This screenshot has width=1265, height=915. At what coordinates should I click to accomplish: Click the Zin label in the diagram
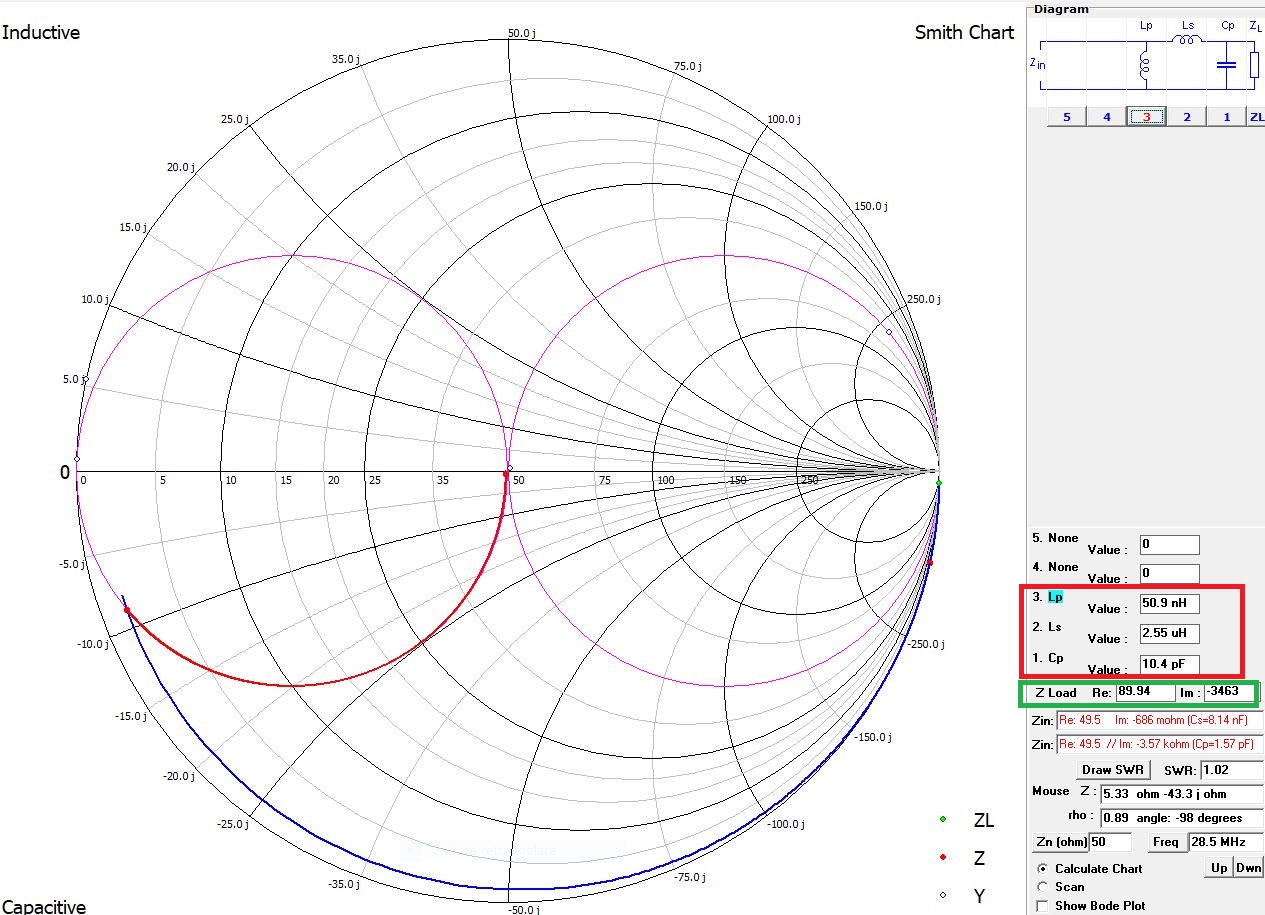(1037, 63)
